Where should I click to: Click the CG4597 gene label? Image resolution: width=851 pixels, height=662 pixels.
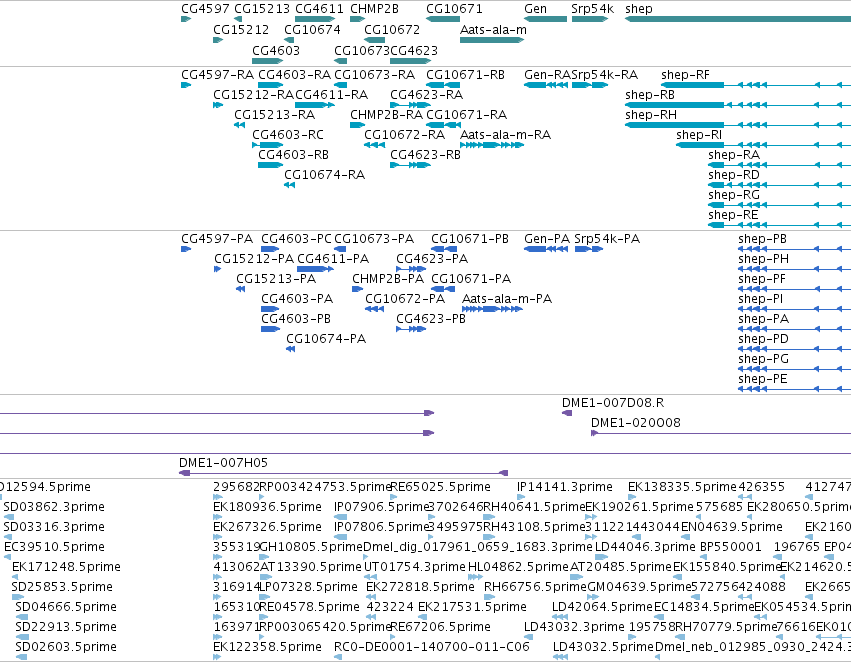[205, 9]
